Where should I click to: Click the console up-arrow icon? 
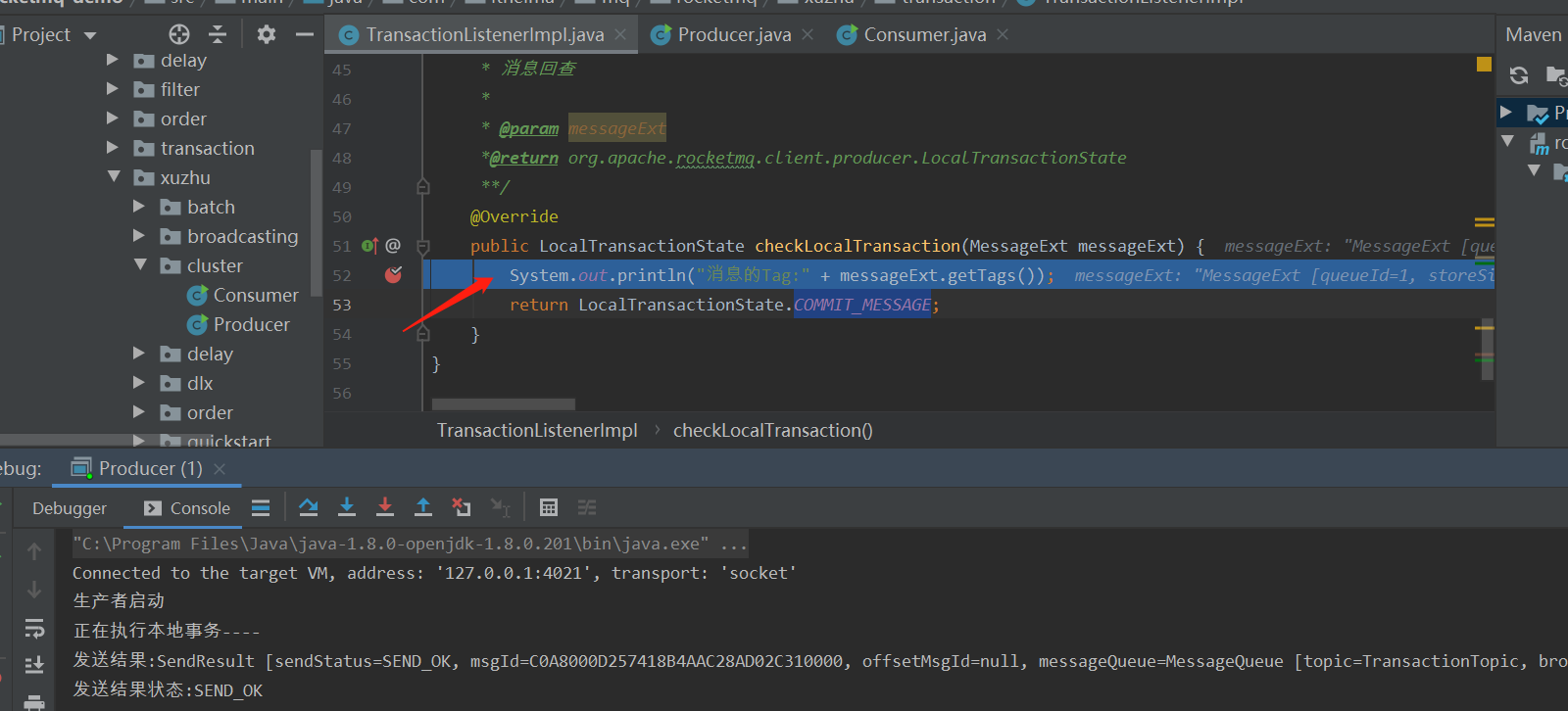pos(34,551)
